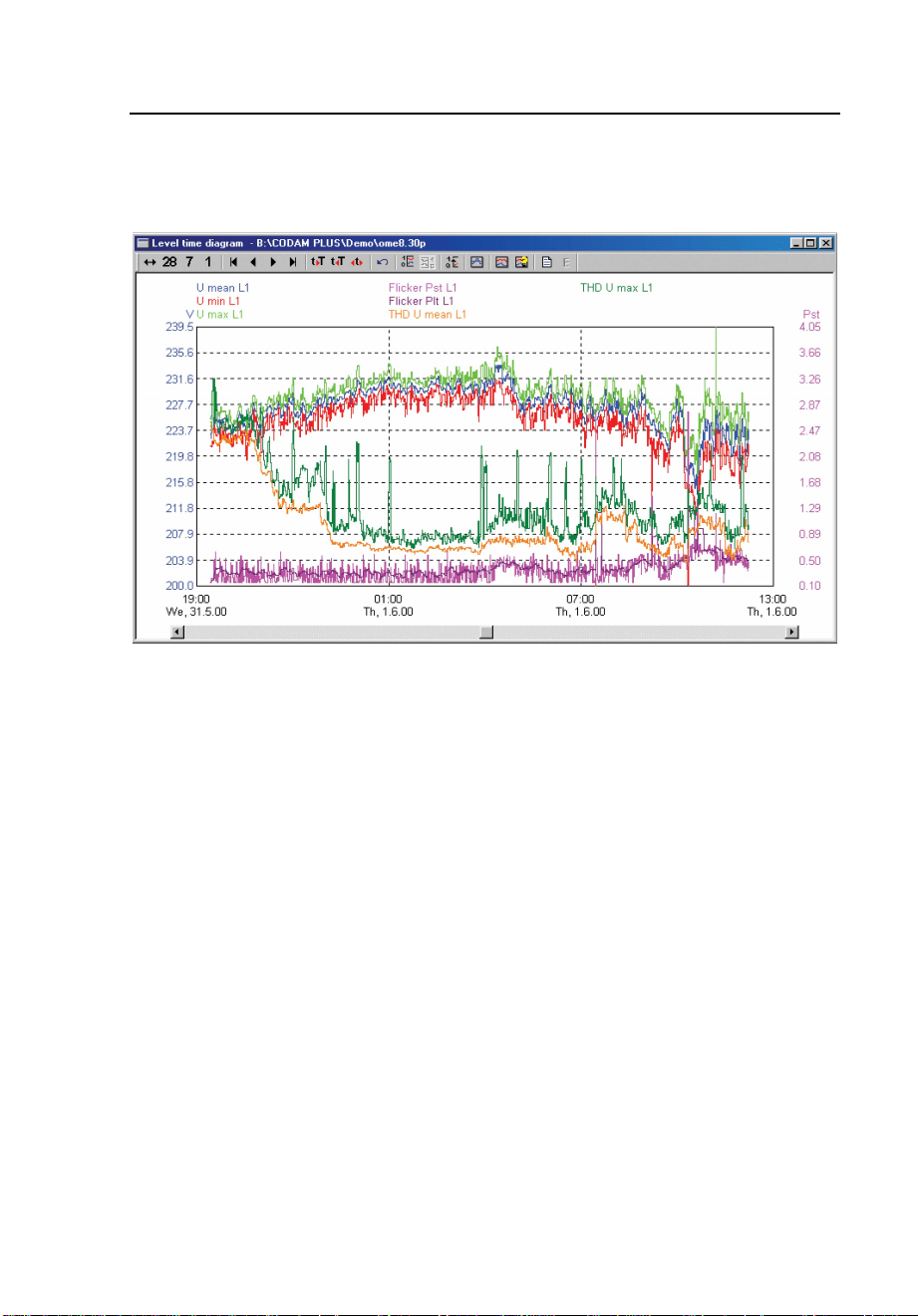The image size is (918, 1316).
Task: Click the right scroll arrow of horizontal scrollbar
Action: (x=792, y=632)
